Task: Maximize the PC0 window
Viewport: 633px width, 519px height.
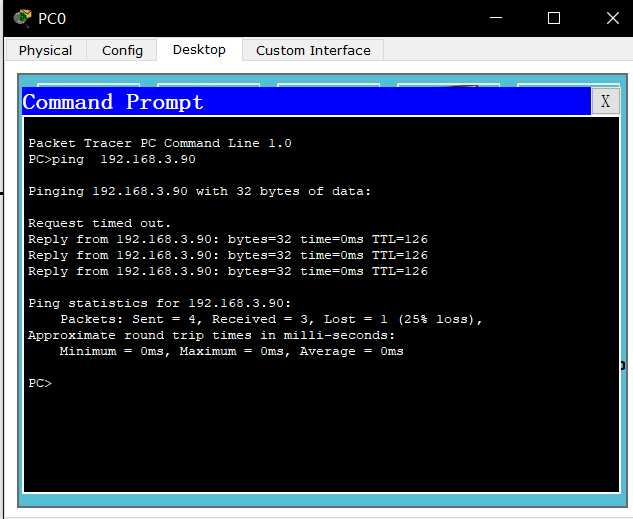Action: 553,18
